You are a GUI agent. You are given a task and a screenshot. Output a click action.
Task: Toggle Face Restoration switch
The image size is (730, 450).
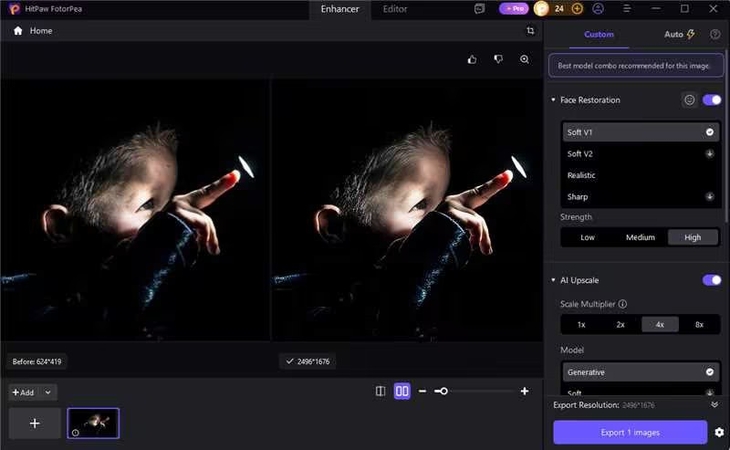coord(712,100)
